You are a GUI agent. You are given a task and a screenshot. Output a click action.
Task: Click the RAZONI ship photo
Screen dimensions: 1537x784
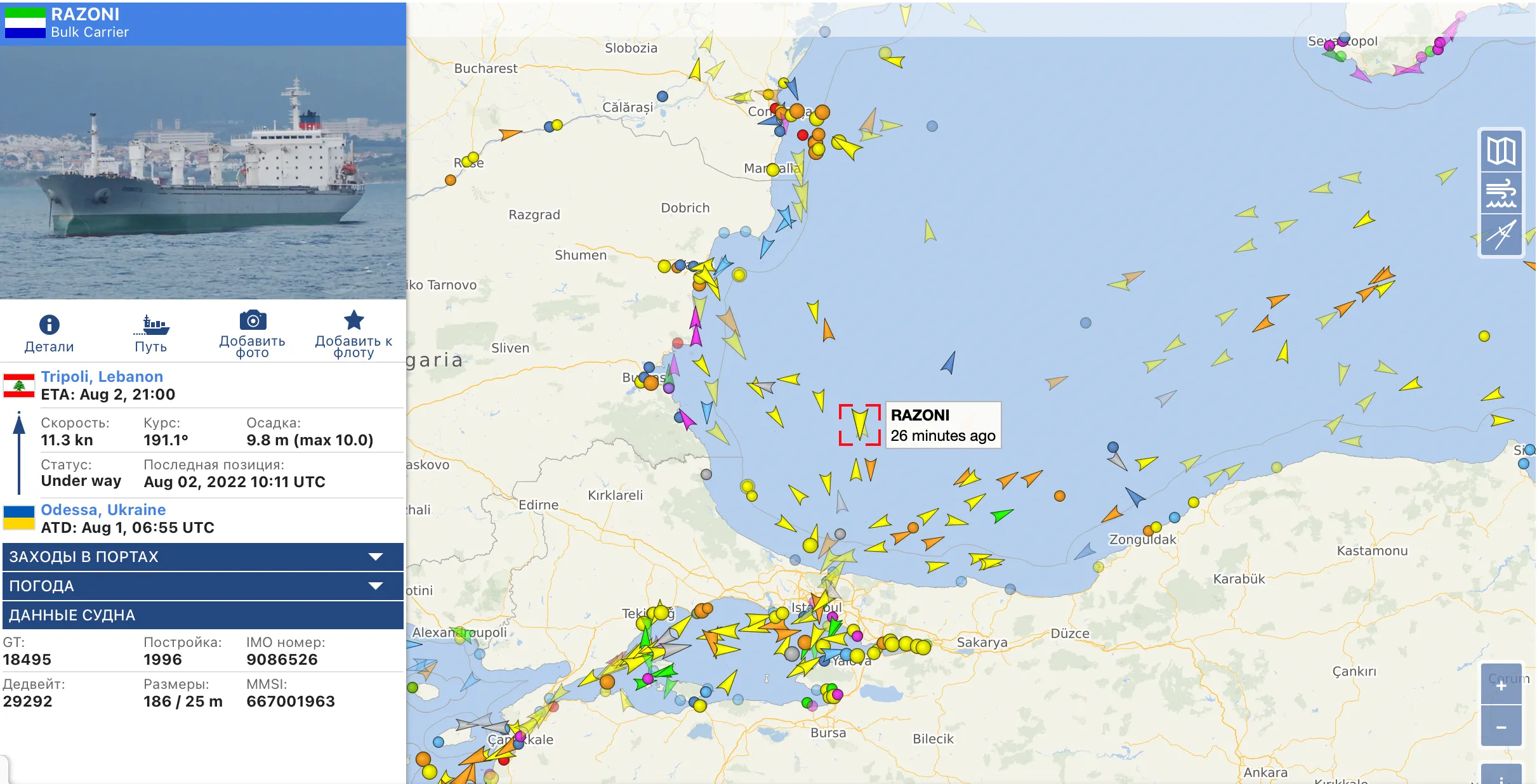click(x=203, y=172)
